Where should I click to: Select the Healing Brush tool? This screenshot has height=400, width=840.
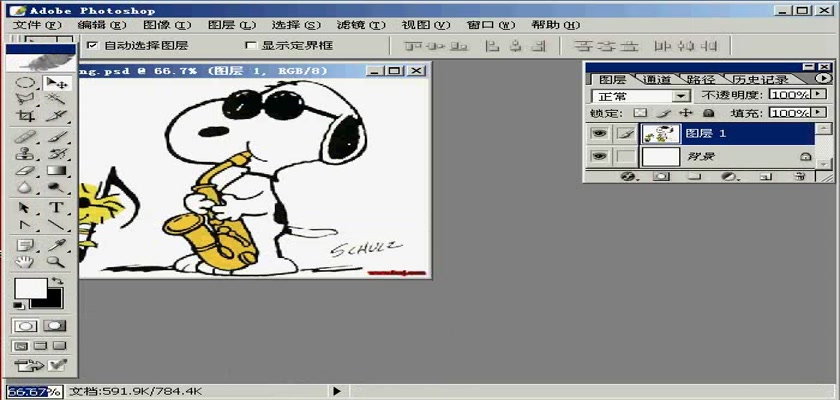(25, 138)
